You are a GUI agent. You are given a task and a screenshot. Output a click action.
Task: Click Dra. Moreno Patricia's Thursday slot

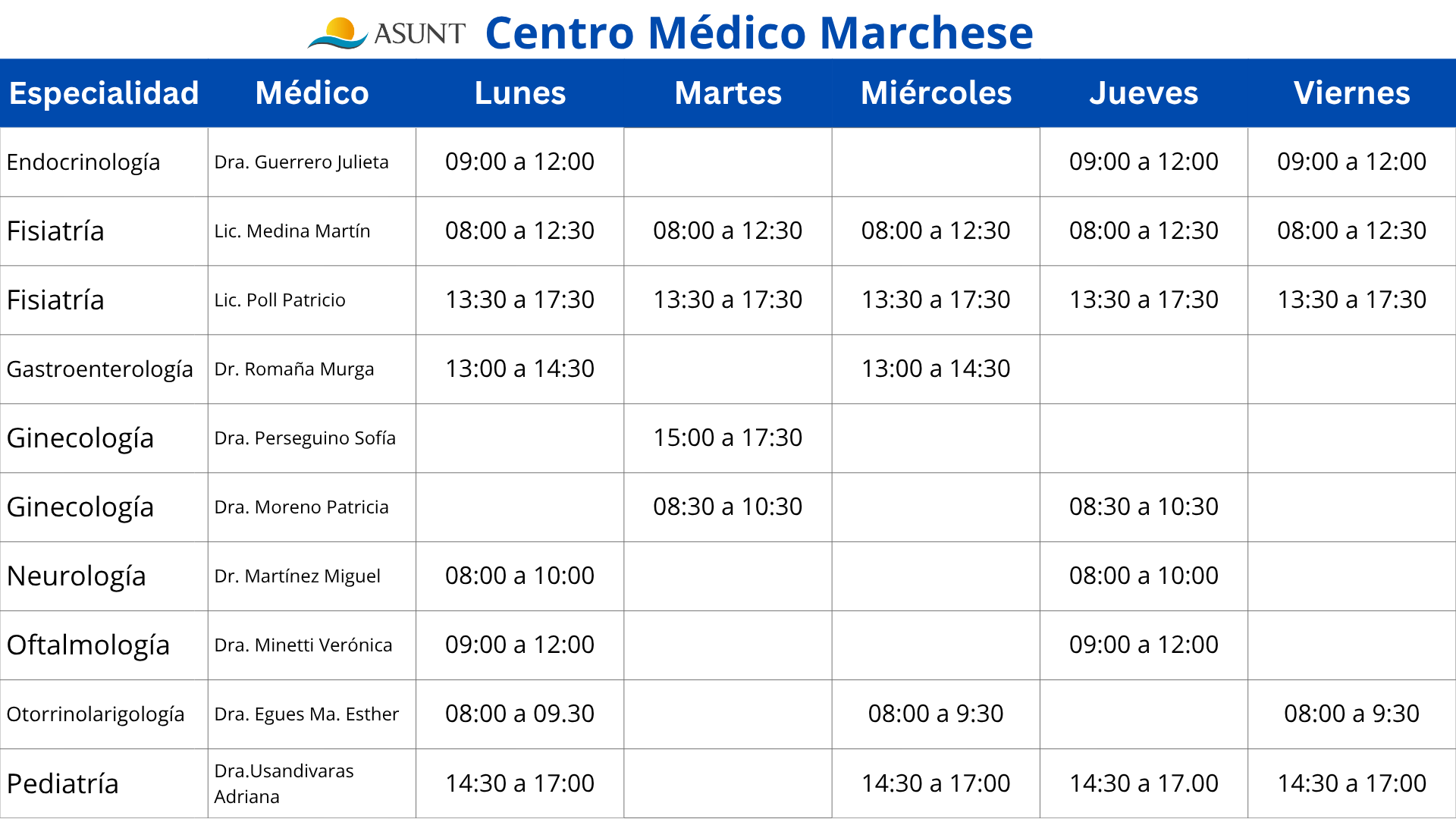pos(1144,507)
